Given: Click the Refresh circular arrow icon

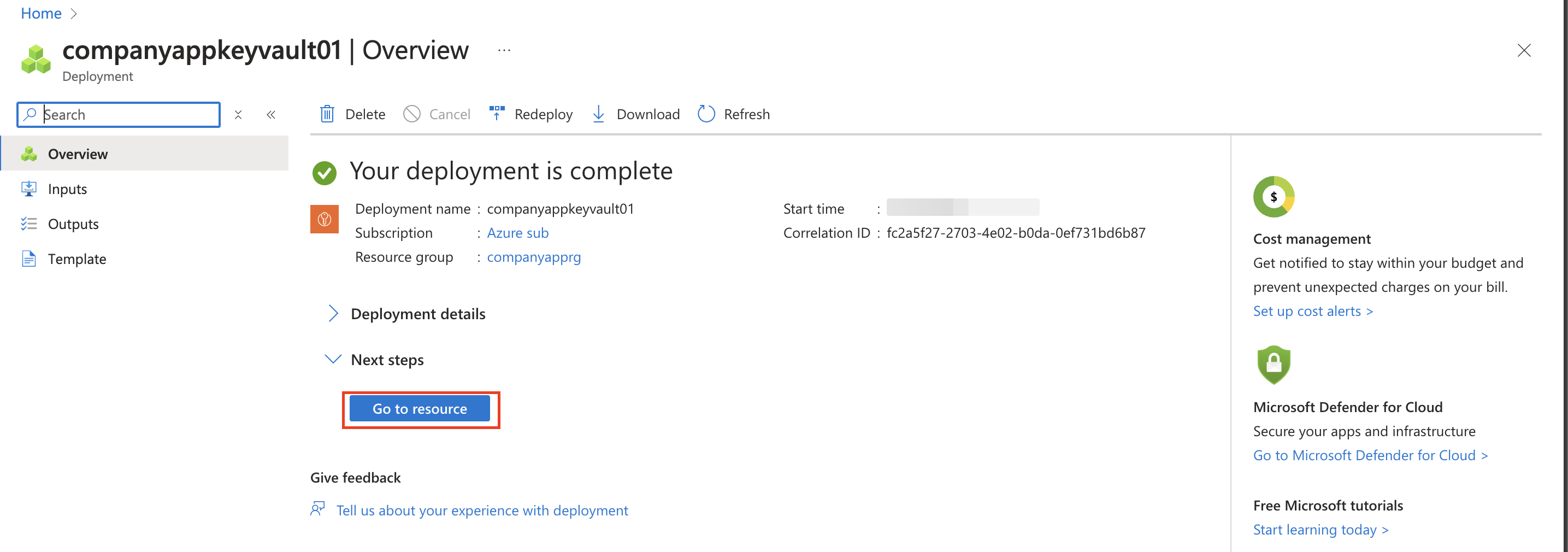Looking at the screenshot, I should 706,114.
